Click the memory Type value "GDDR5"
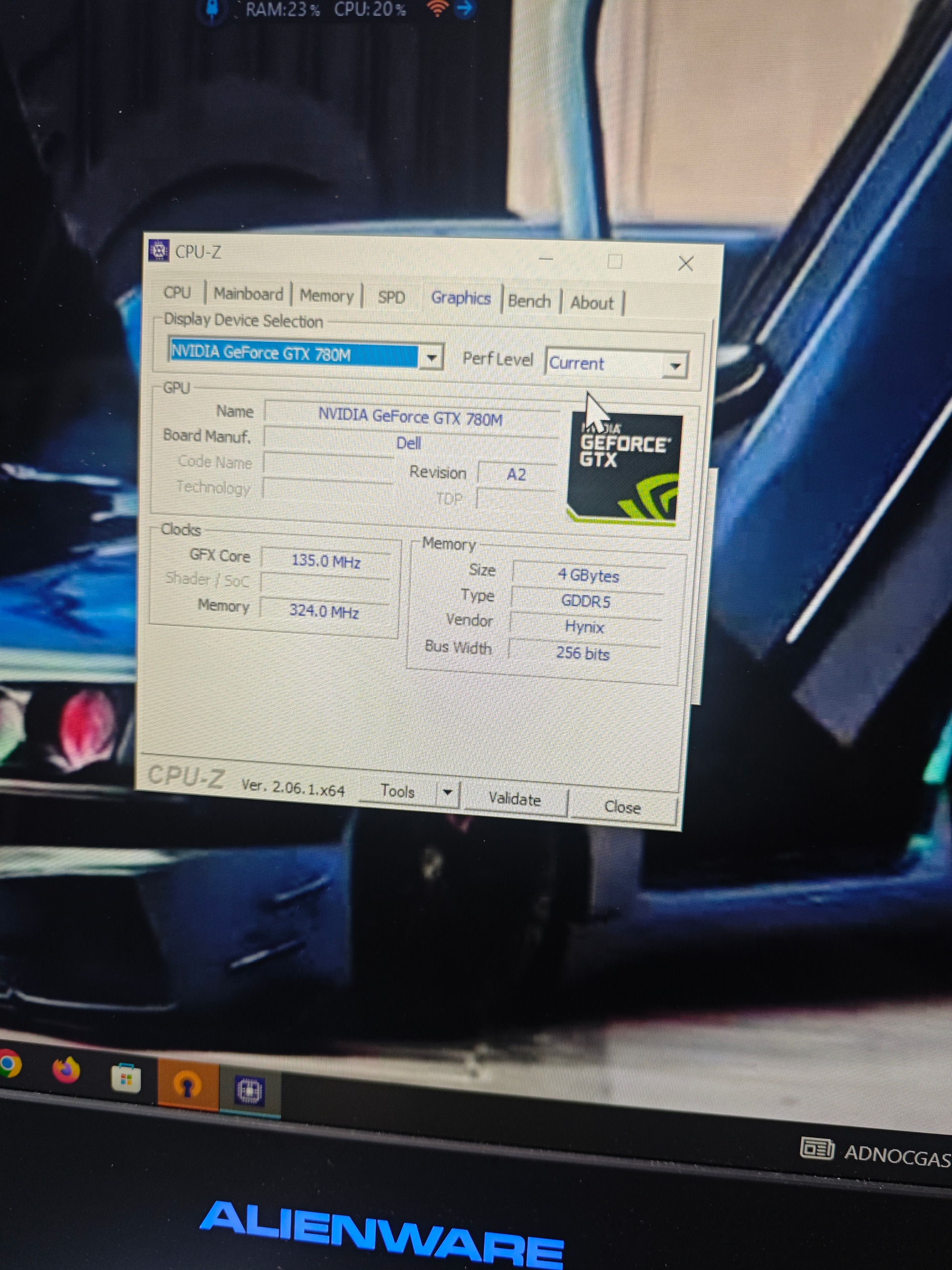The height and width of the screenshot is (1270, 952). pyautogui.click(x=587, y=601)
